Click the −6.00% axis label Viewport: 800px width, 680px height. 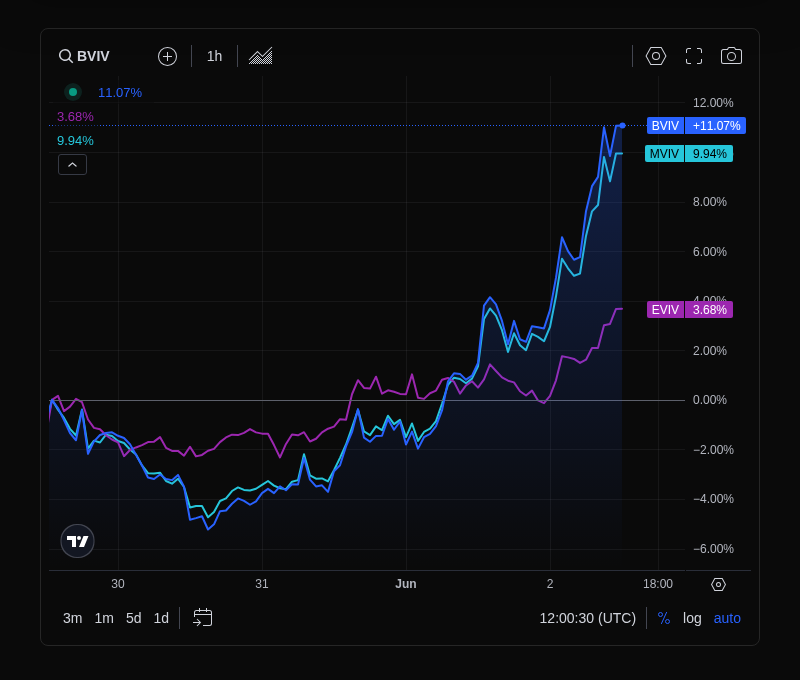[713, 549]
